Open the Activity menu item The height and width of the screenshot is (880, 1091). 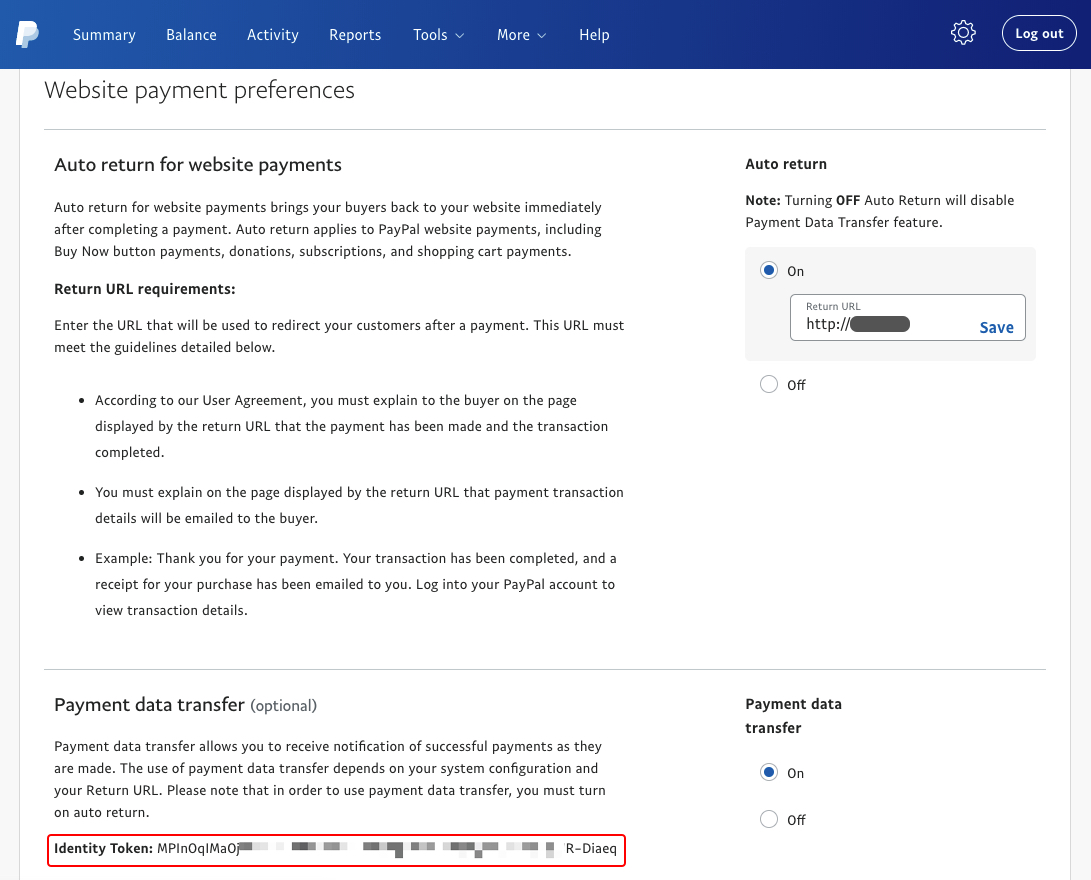point(273,35)
